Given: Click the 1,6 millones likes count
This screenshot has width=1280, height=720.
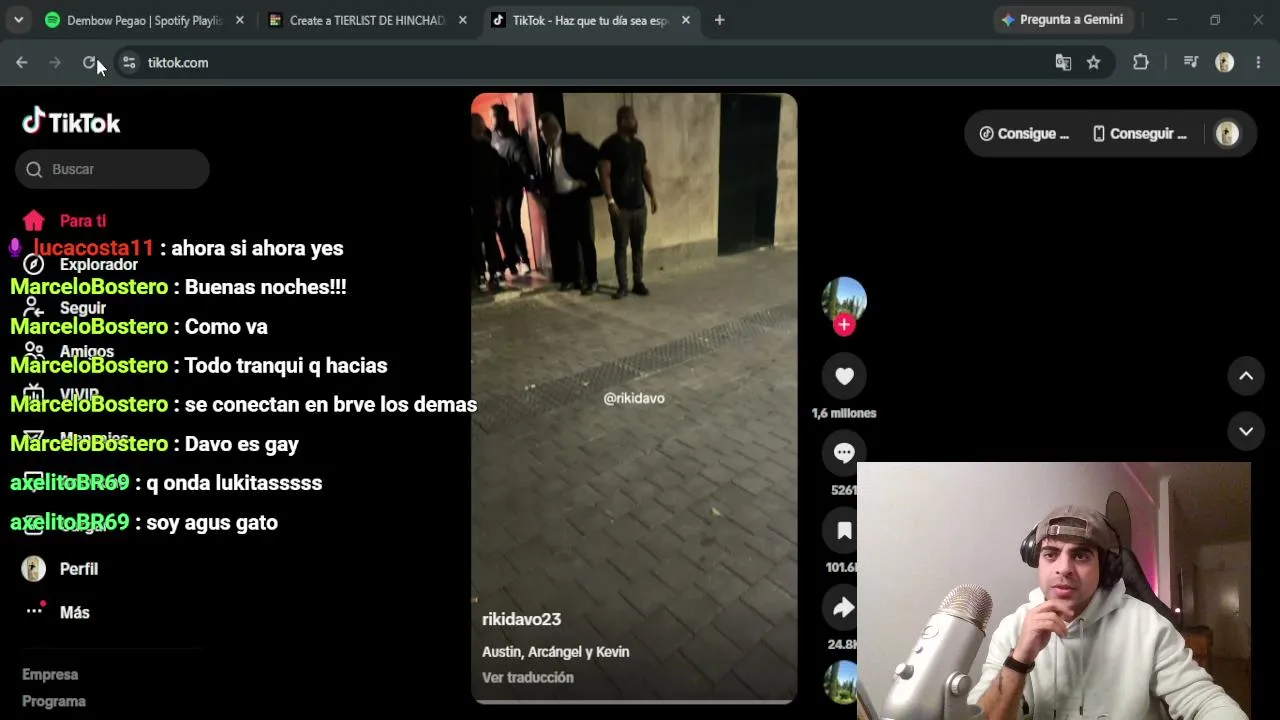Looking at the screenshot, I should pos(844,413).
